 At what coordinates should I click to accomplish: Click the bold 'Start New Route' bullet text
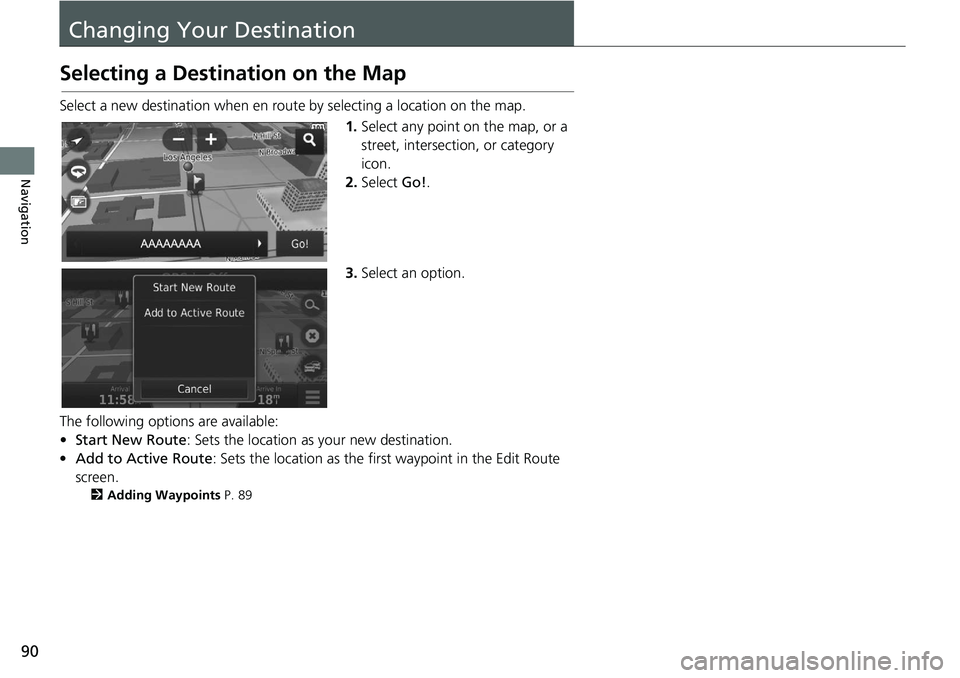pos(131,440)
